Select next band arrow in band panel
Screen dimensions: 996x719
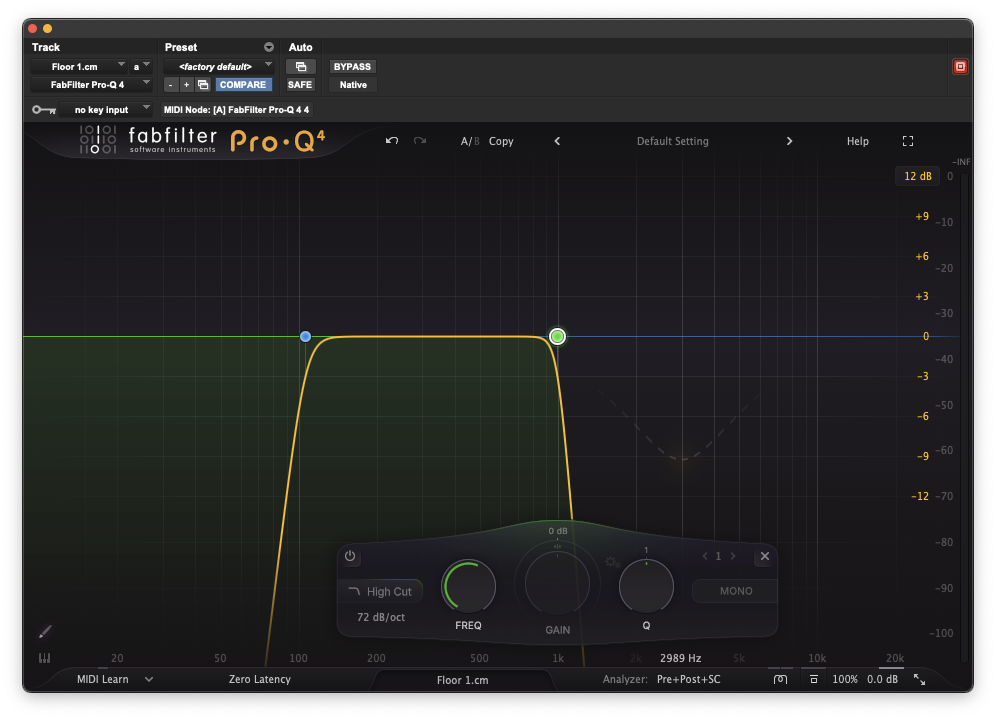click(x=733, y=556)
